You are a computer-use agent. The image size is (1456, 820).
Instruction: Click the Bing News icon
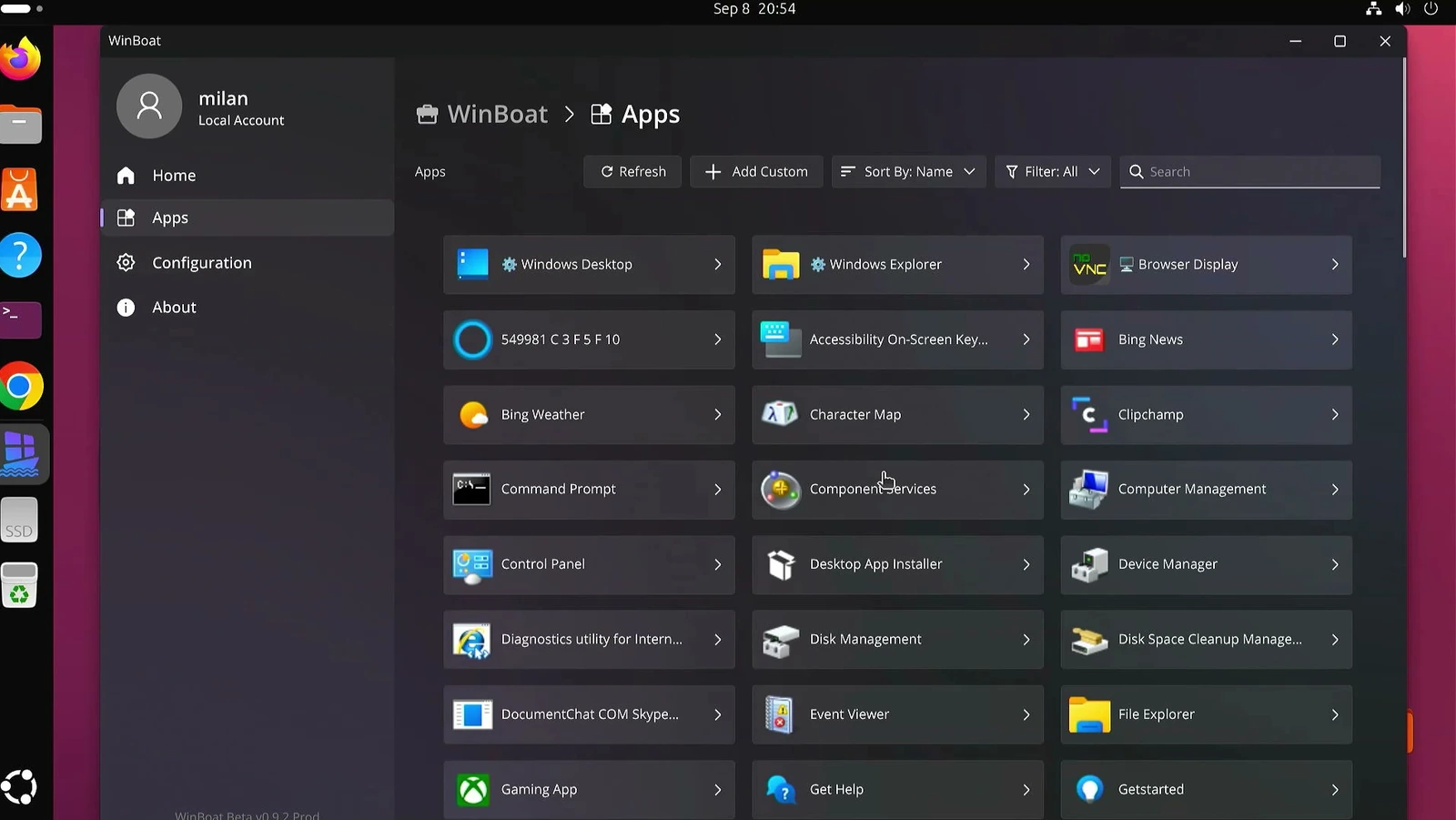point(1089,339)
